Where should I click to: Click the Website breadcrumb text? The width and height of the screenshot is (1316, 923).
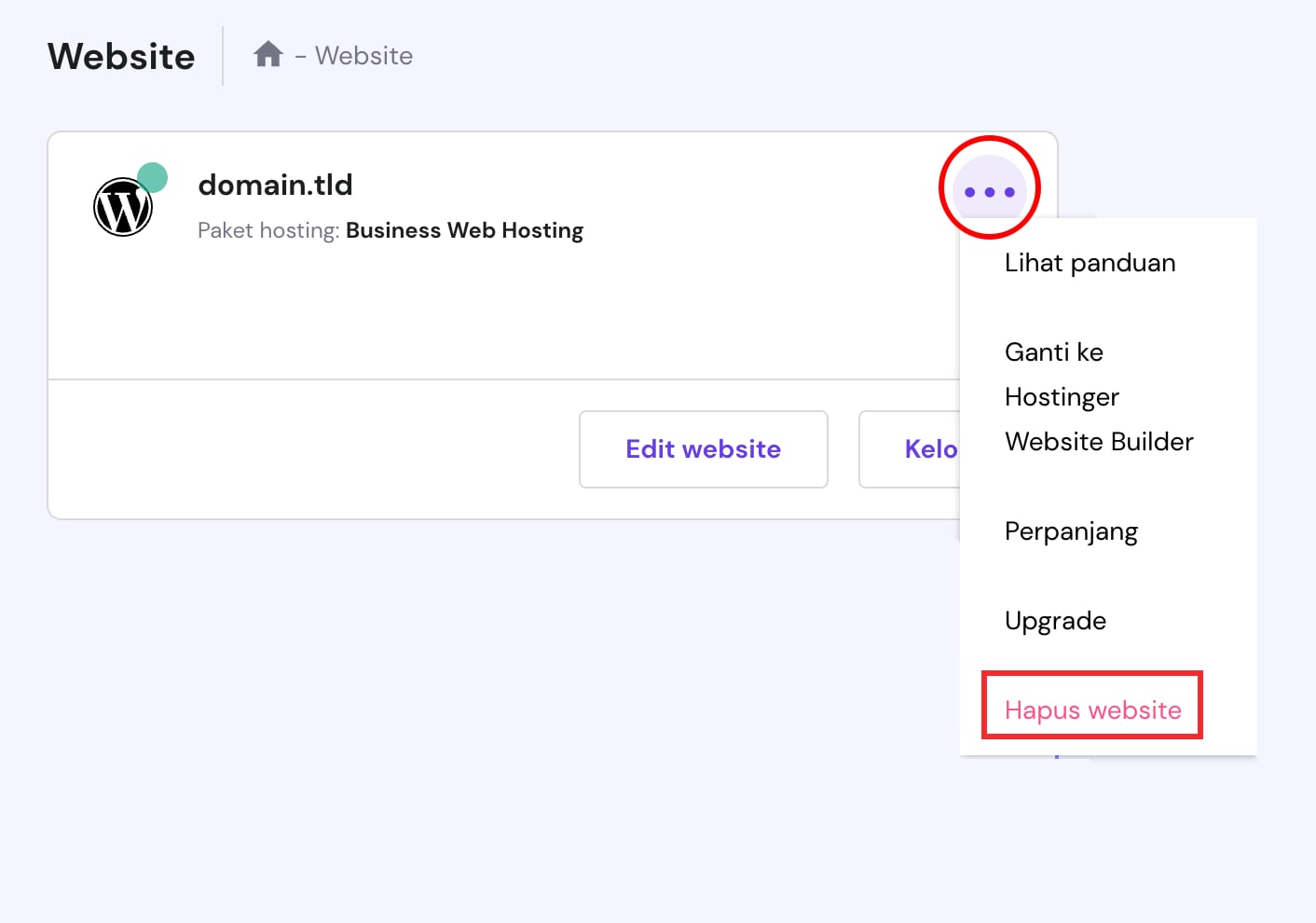[x=363, y=56]
